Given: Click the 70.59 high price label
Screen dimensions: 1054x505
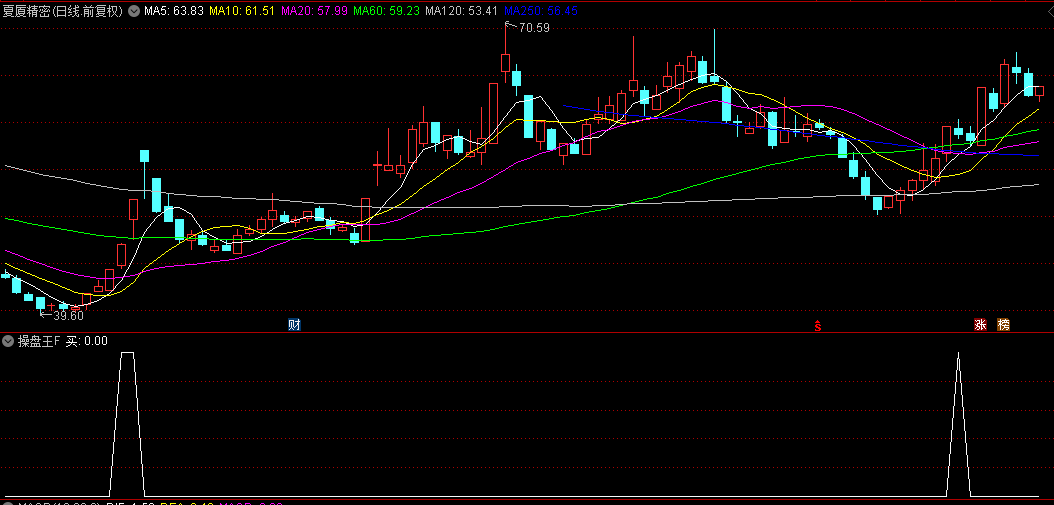Looking at the screenshot, I should (534, 28).
